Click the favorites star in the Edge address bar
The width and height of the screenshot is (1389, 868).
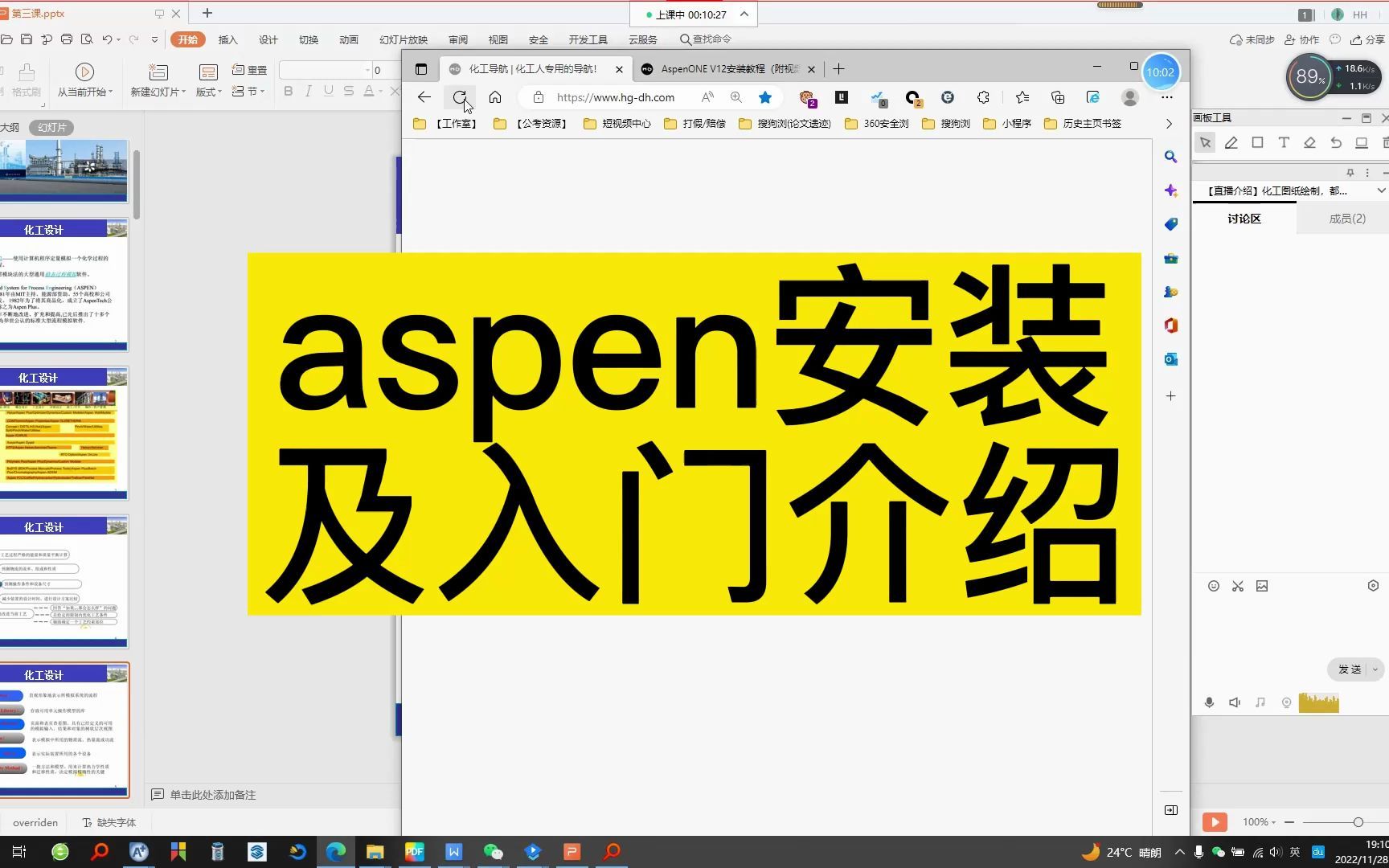764,97
